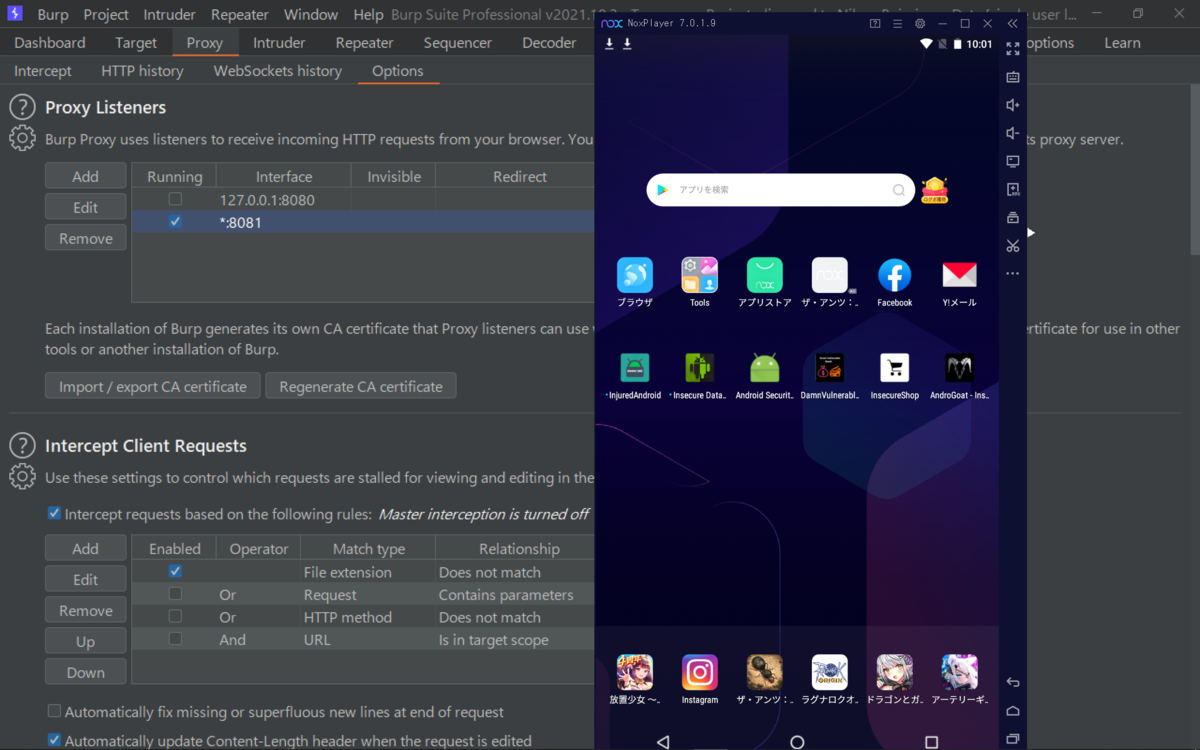Switch to the Sequencer tab

[x=458, y=43]
